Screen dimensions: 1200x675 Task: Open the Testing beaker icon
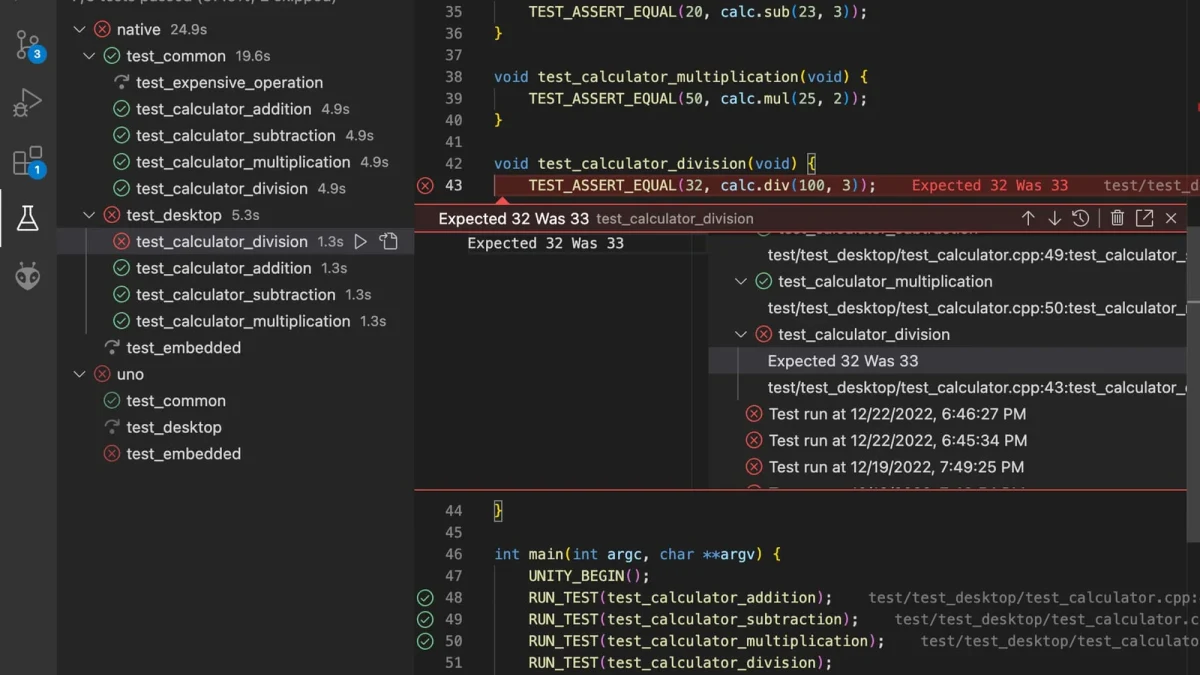tap(28, 218)
